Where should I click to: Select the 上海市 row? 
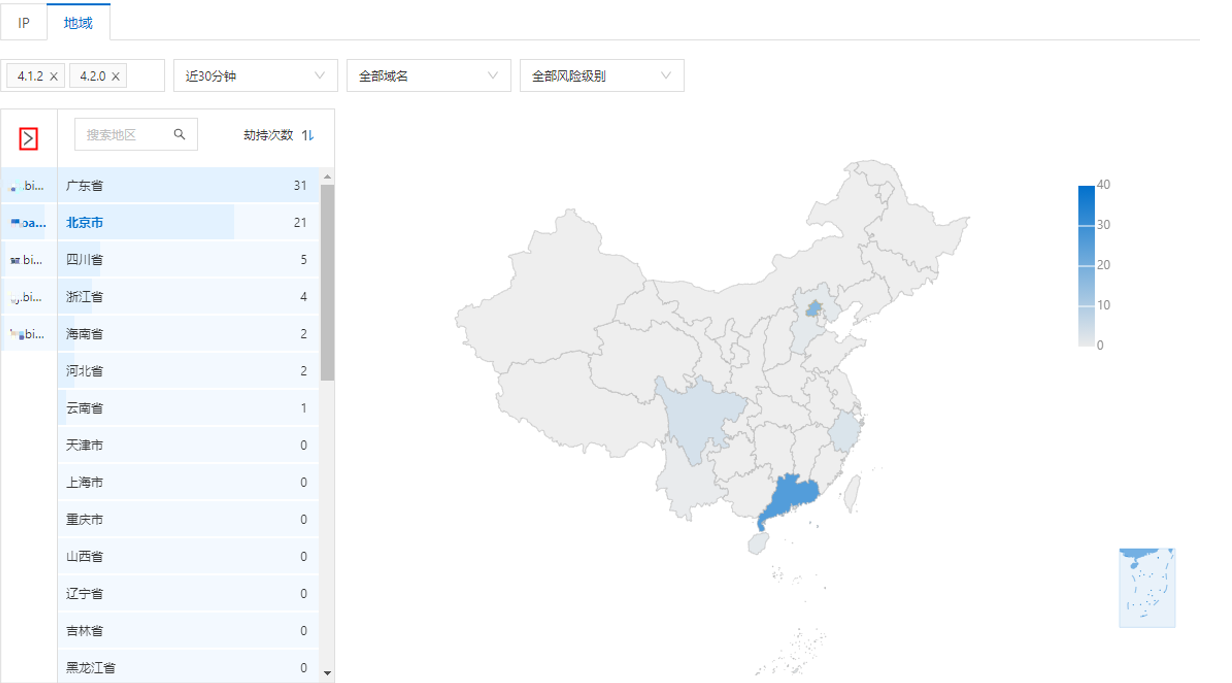click(x=189, y=482)
